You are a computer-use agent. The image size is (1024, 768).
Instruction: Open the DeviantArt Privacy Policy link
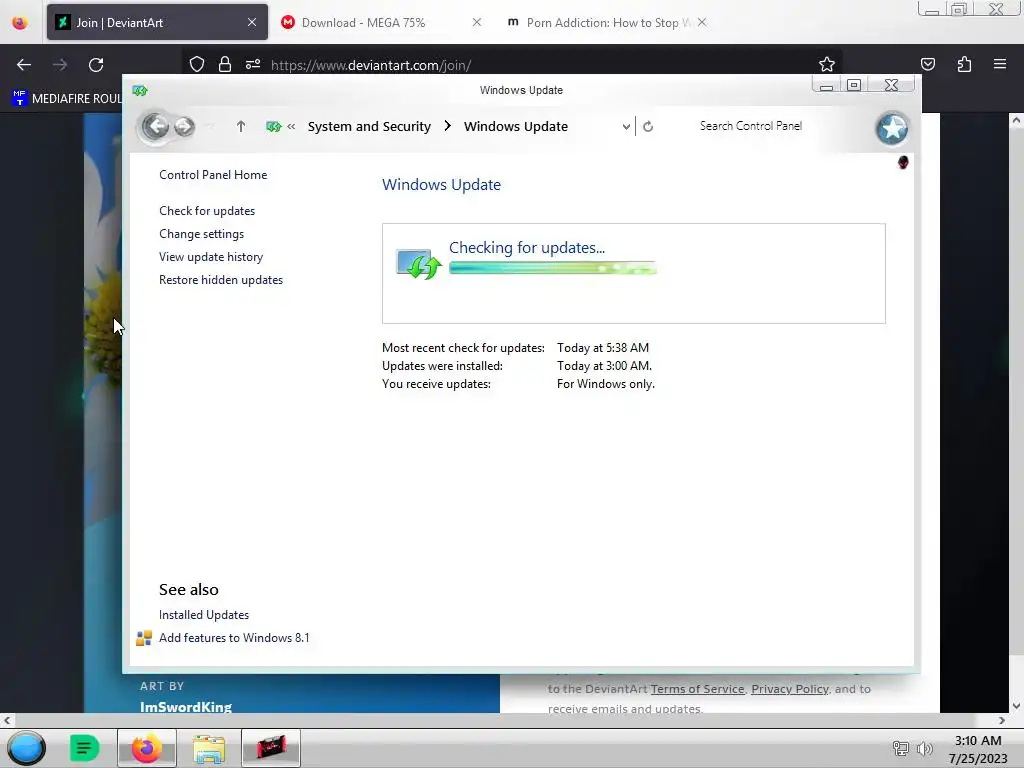(790, 689)
